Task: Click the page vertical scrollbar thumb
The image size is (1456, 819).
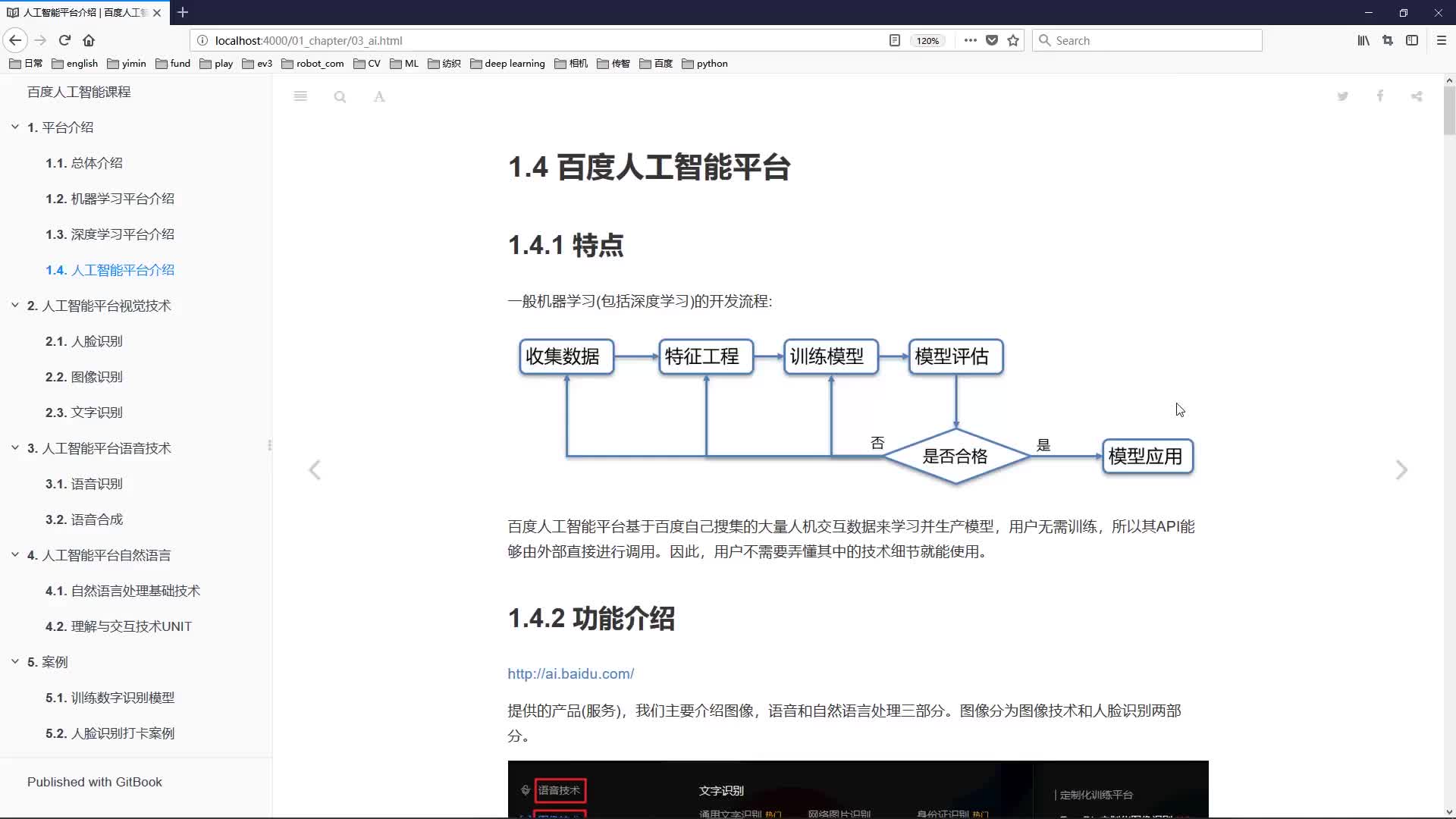Action: tap(1449, 111)
